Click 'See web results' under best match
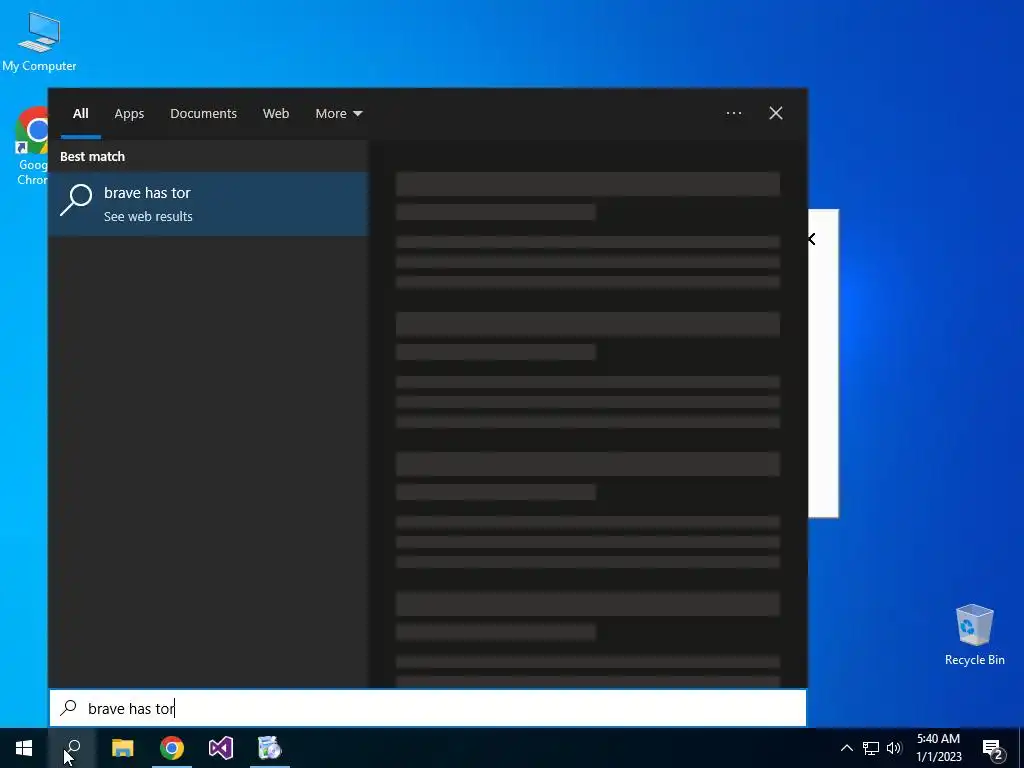This screenshot has width=1024, height=768. (x=148, y=216)
